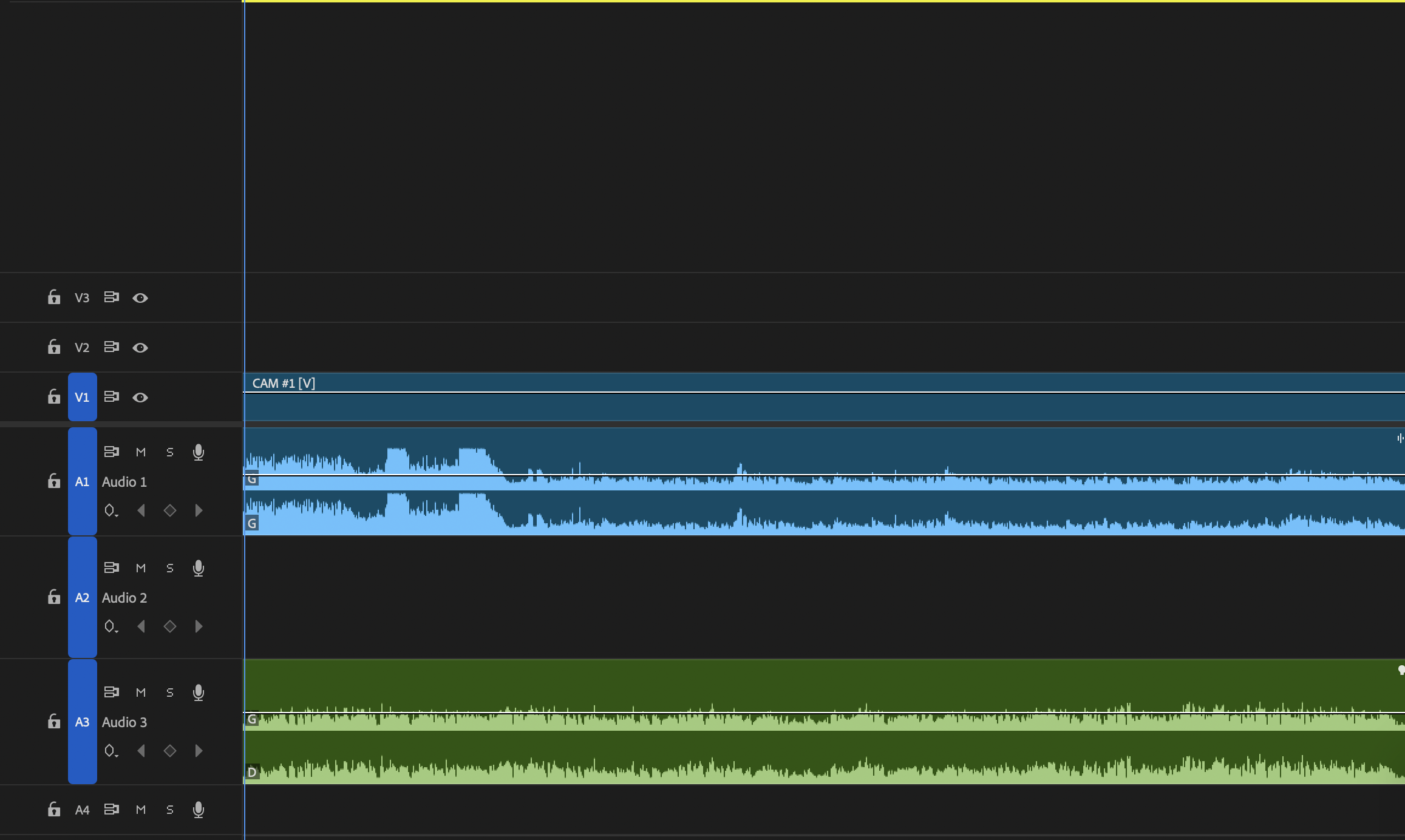Hide V1 track output with eye
1405x840 pixels.
click(x=140, y=398)
